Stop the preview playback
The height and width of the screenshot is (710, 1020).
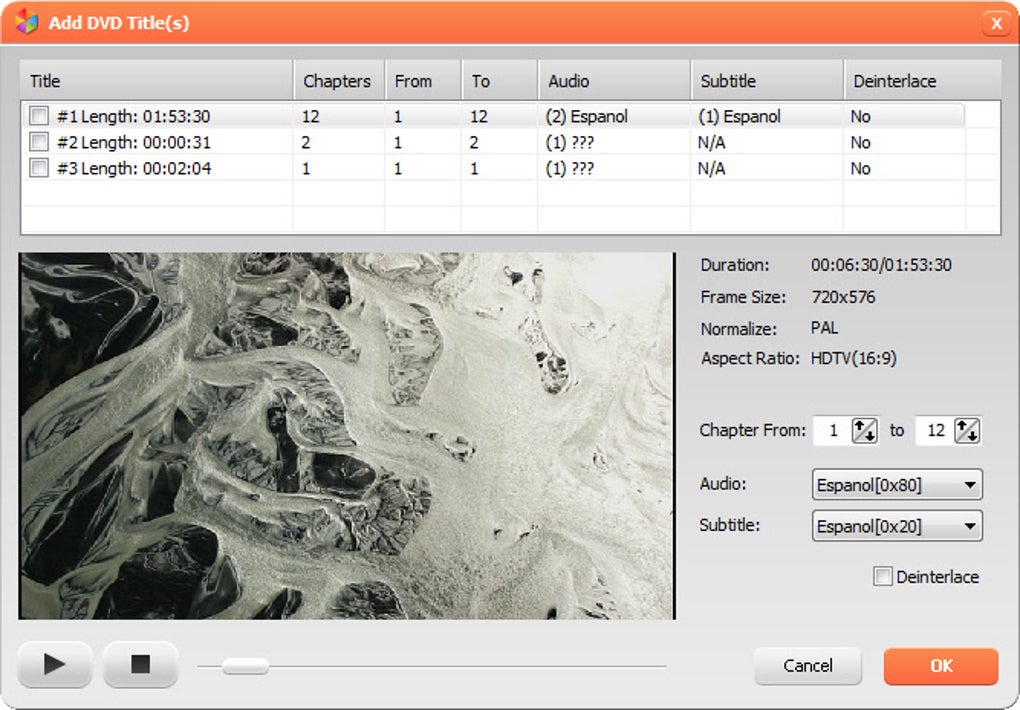pos(140,664)
